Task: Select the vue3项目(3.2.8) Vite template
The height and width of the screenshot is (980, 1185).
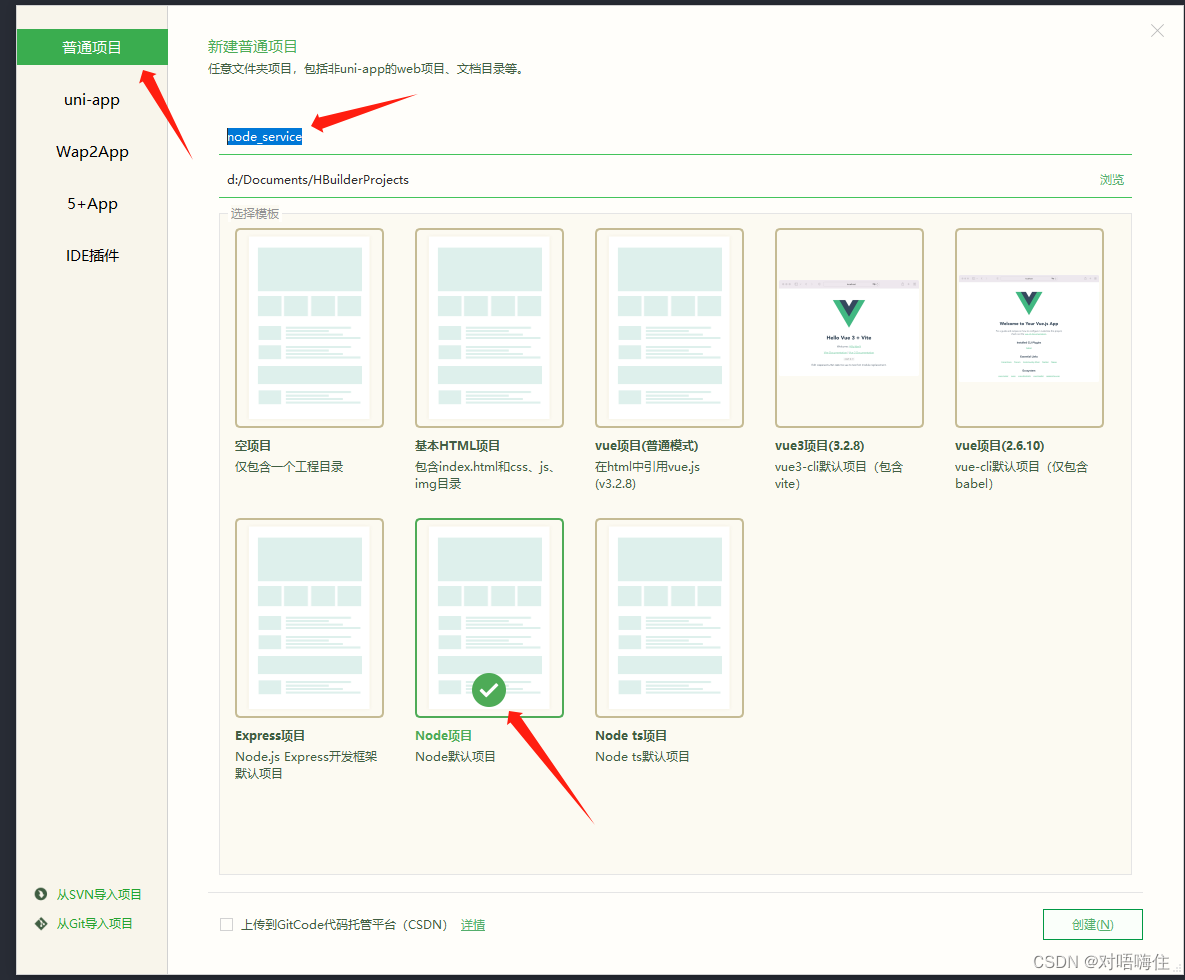Action: 849,328
